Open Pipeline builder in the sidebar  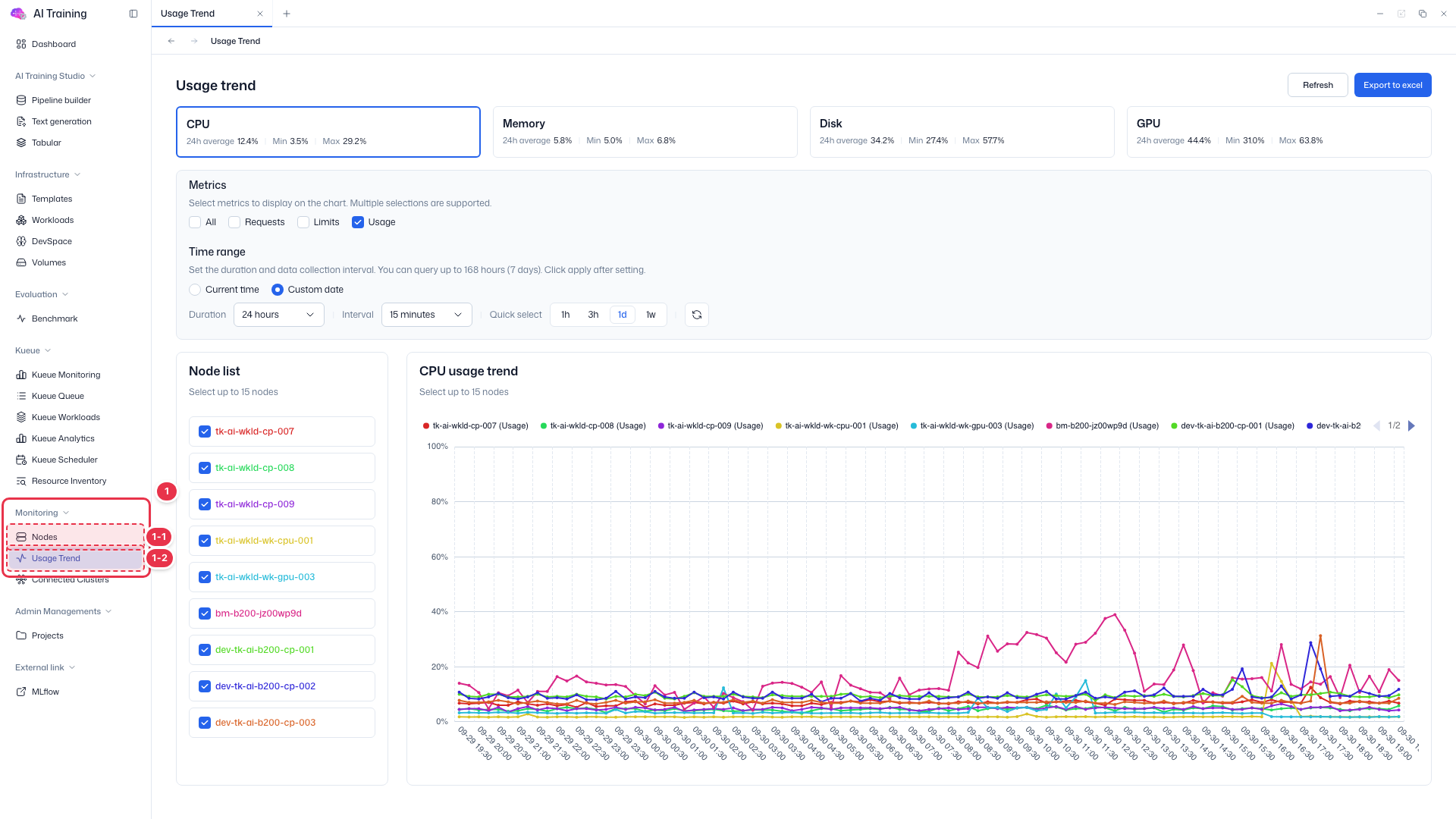point(61,100)
